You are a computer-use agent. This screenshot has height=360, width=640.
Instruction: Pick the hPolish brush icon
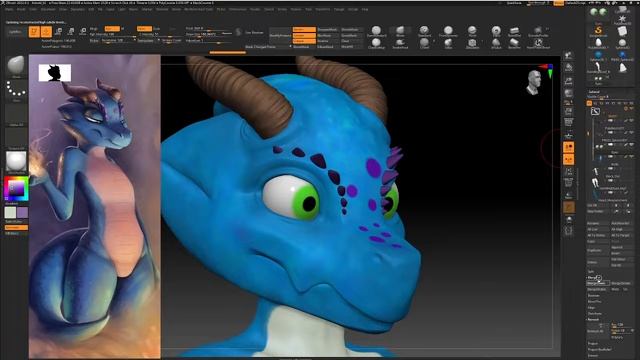click(496, 43)
